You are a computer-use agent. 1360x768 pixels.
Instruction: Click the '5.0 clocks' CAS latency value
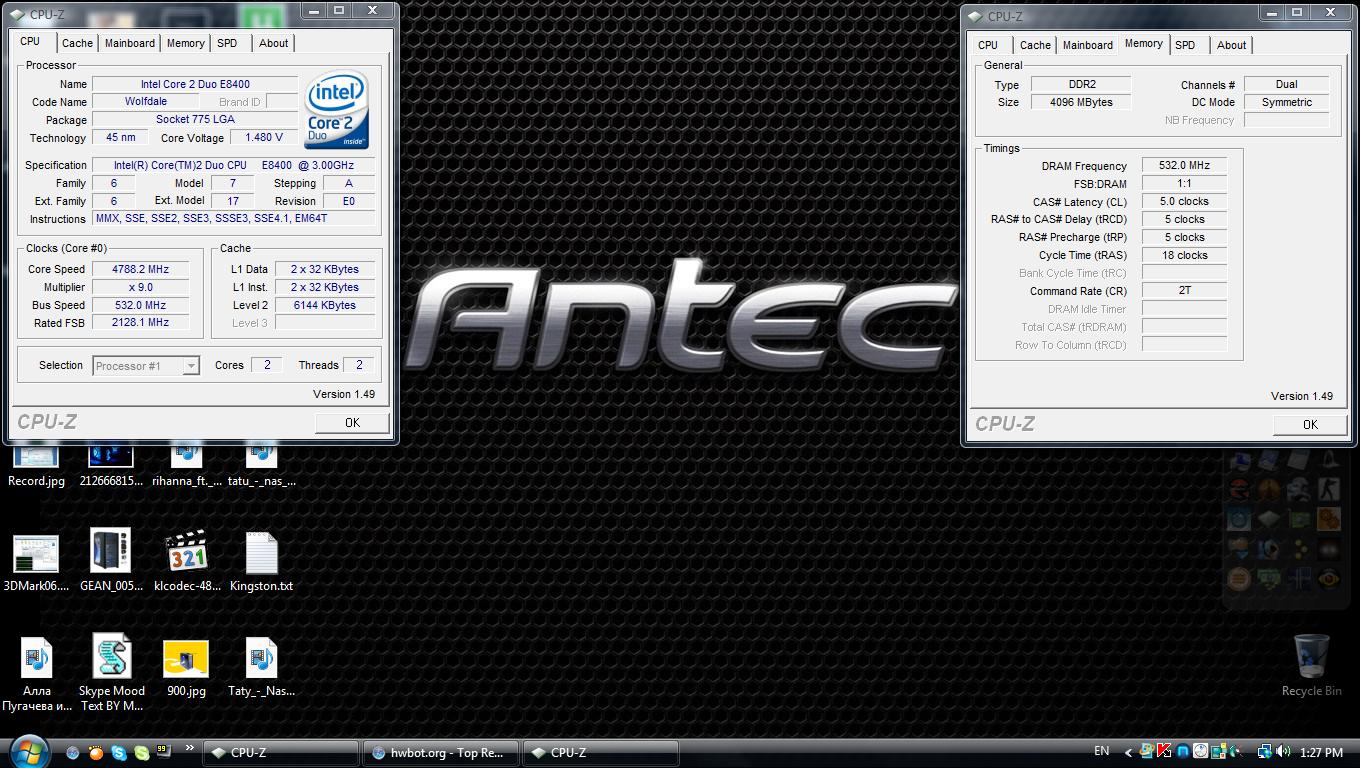pos(1184,202)
